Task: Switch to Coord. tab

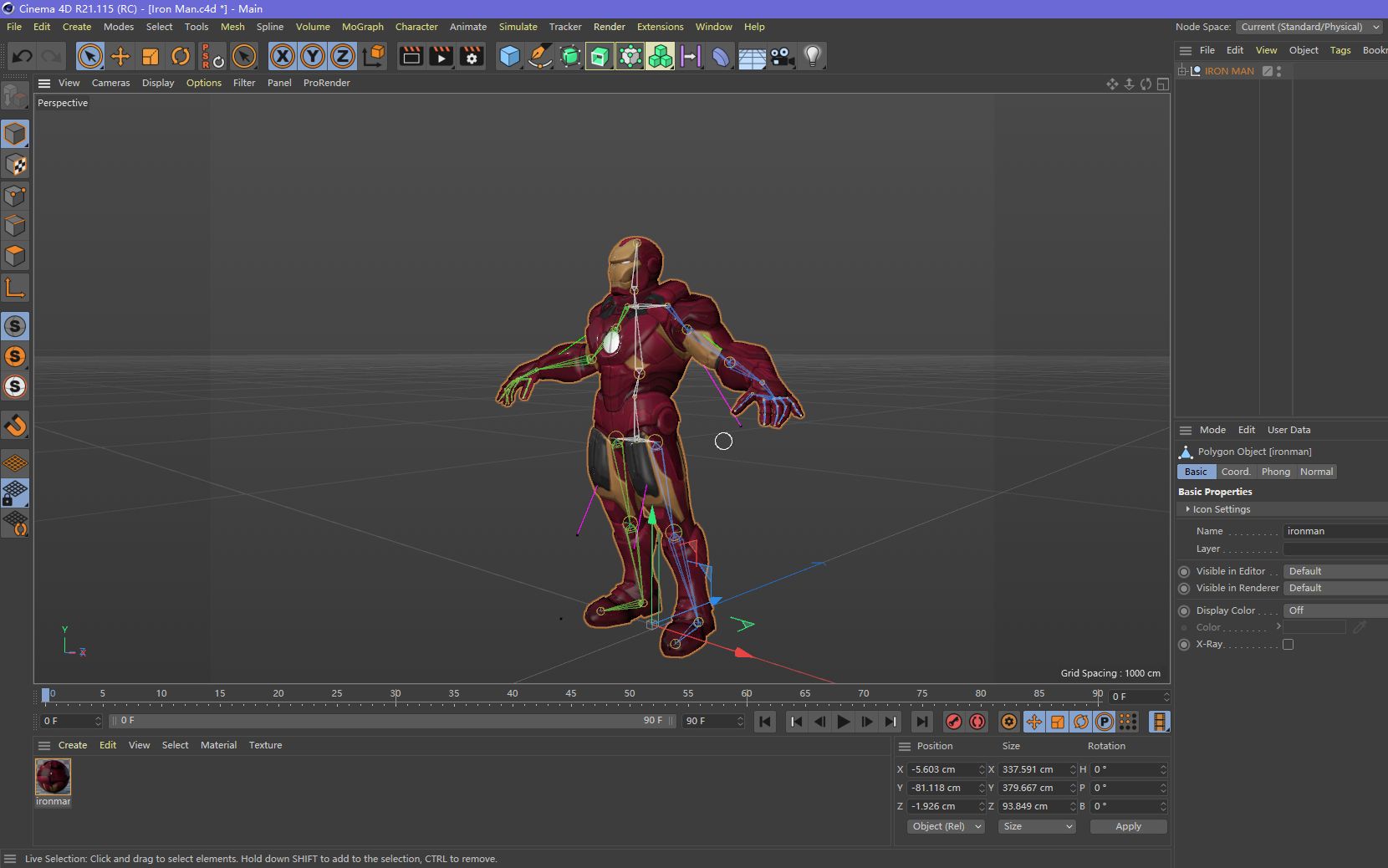Action: click(x=1235, y=472)
